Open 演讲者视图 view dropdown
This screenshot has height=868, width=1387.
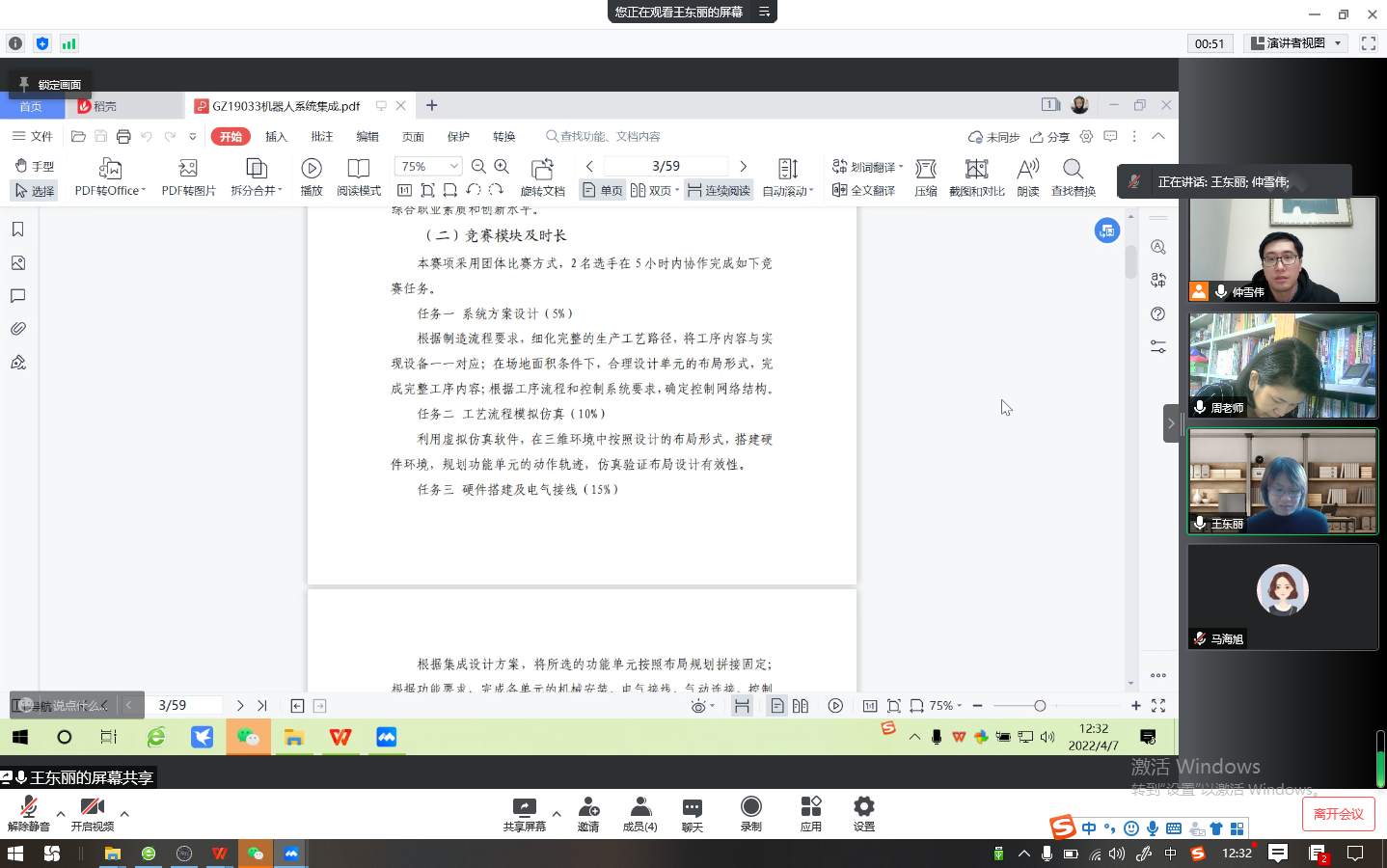[x=1295, y=43]
